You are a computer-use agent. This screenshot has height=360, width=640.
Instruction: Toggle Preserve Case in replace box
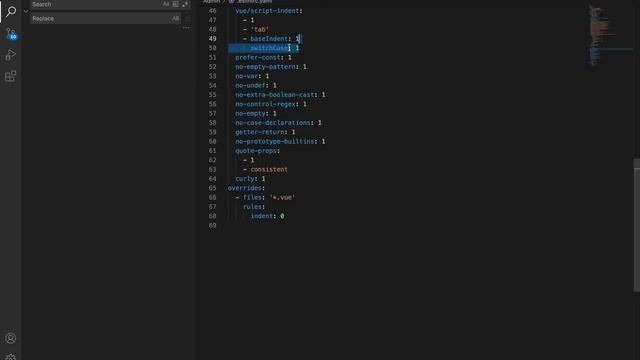(175, 18)
